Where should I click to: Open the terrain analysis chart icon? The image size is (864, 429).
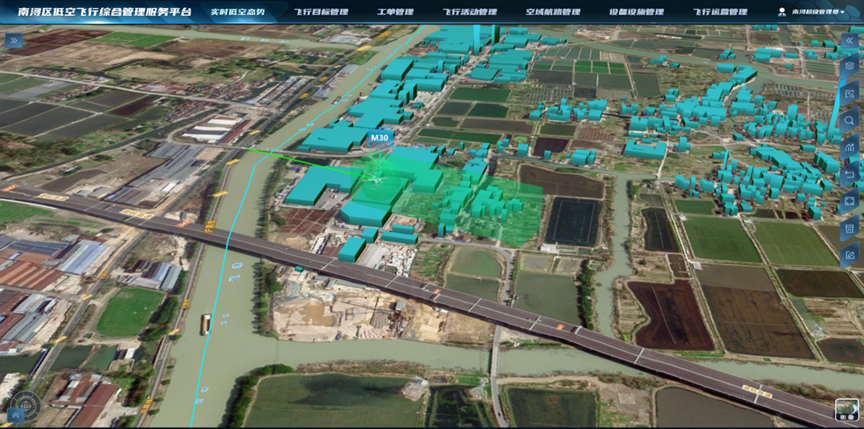tap(850, 148)
